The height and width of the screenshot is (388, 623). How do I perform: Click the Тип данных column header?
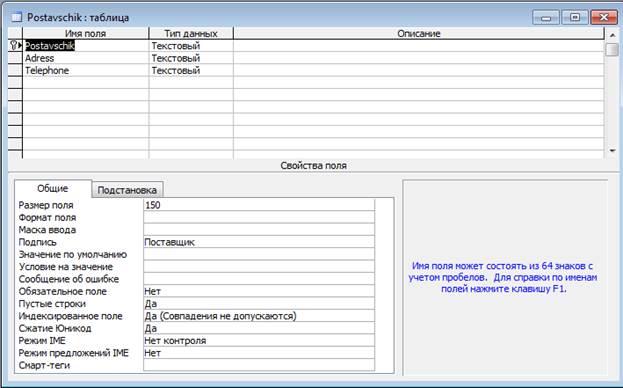pyautogui.click(x=191, y=33)
